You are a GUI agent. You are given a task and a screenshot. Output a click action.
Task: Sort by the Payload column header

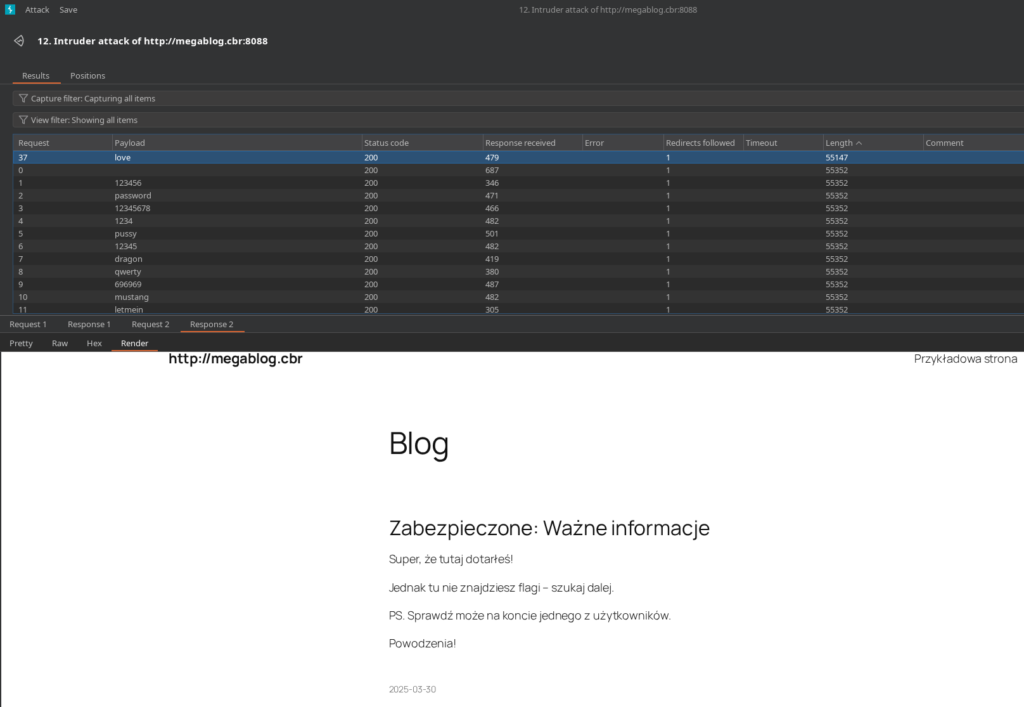coord(130,143)
